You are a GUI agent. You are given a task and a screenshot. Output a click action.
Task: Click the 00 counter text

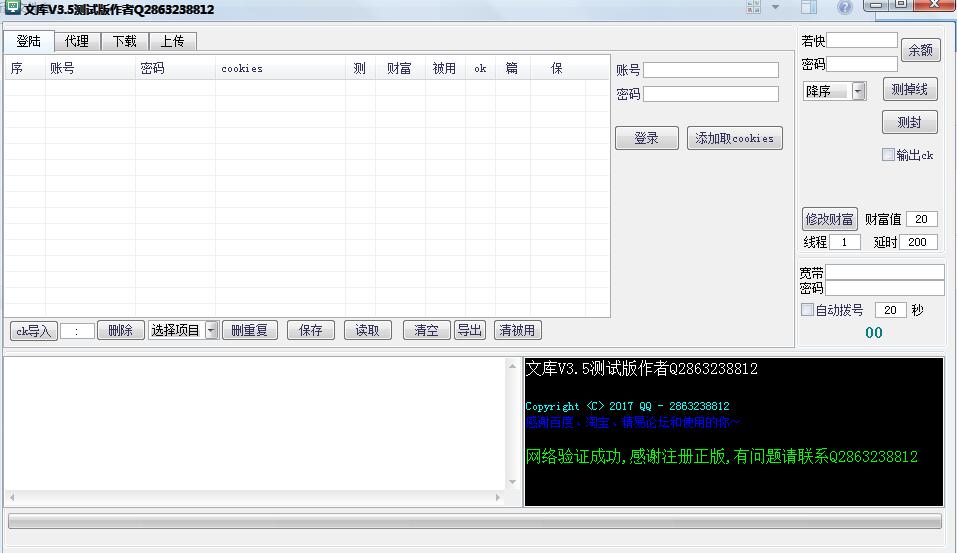click(874, 333)
